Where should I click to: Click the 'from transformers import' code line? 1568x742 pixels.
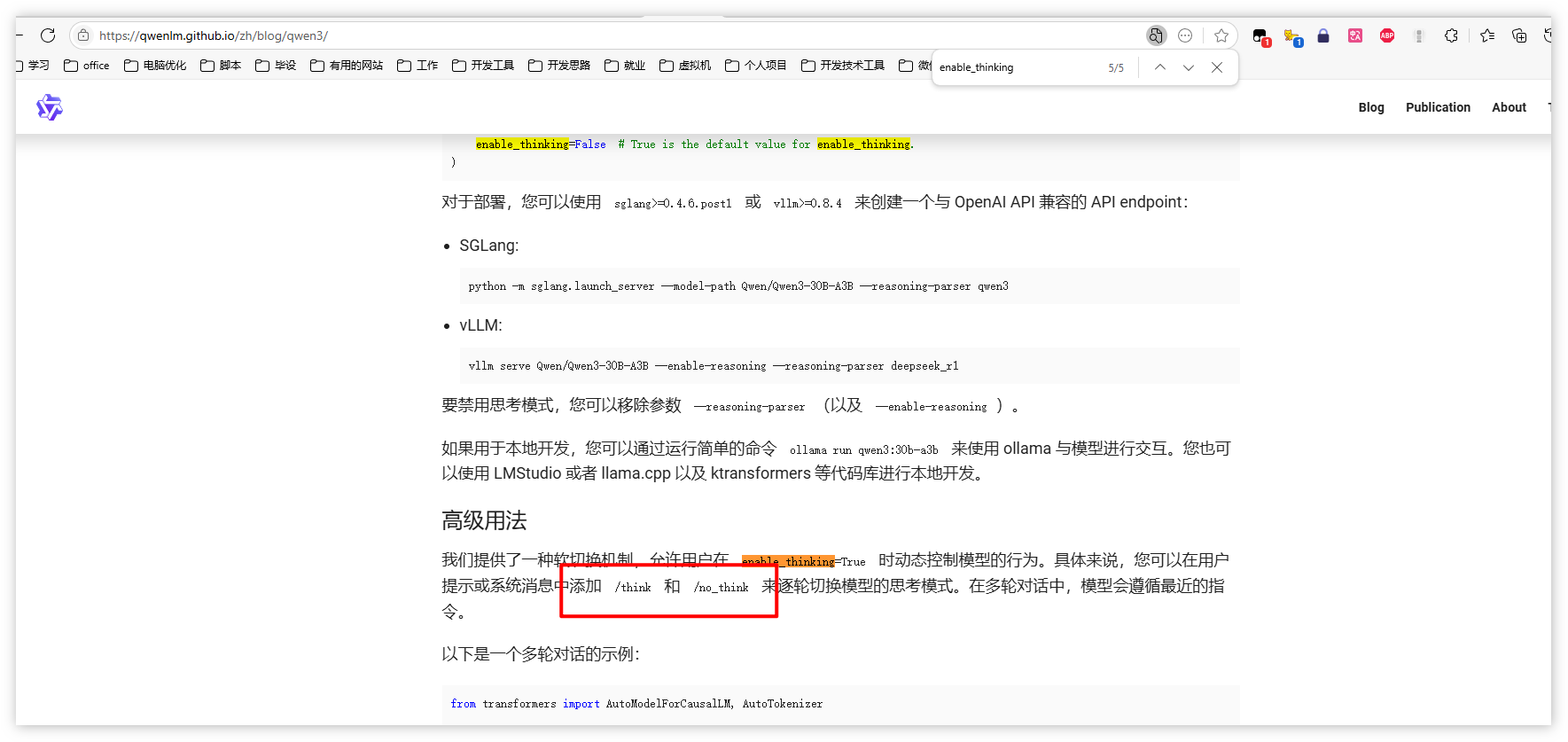coord(636,704)
